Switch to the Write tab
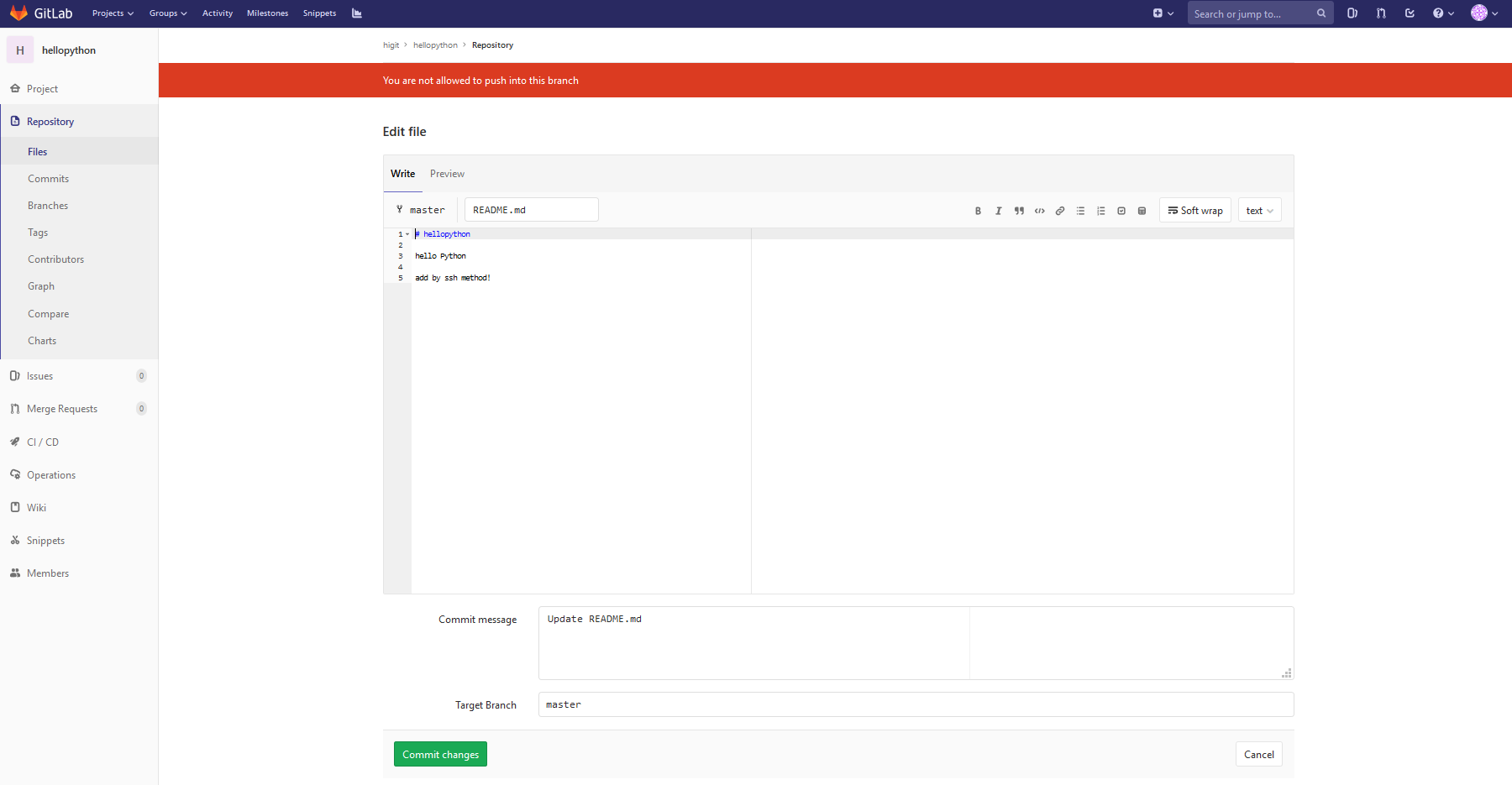The height and width of the screenshot is (785, 1512). coord(403,174)
